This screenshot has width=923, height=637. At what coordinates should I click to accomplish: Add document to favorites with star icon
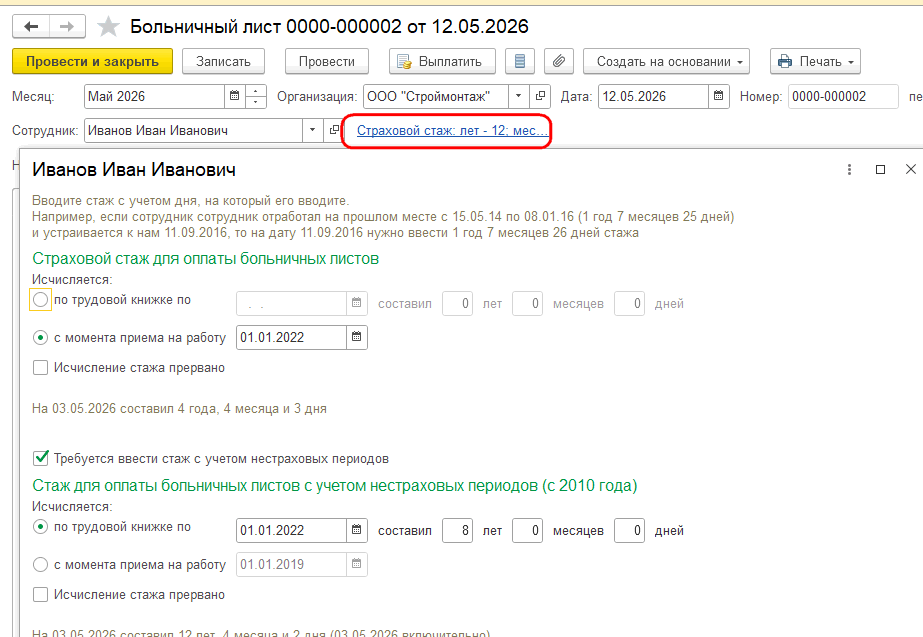[x=108, y=26]
